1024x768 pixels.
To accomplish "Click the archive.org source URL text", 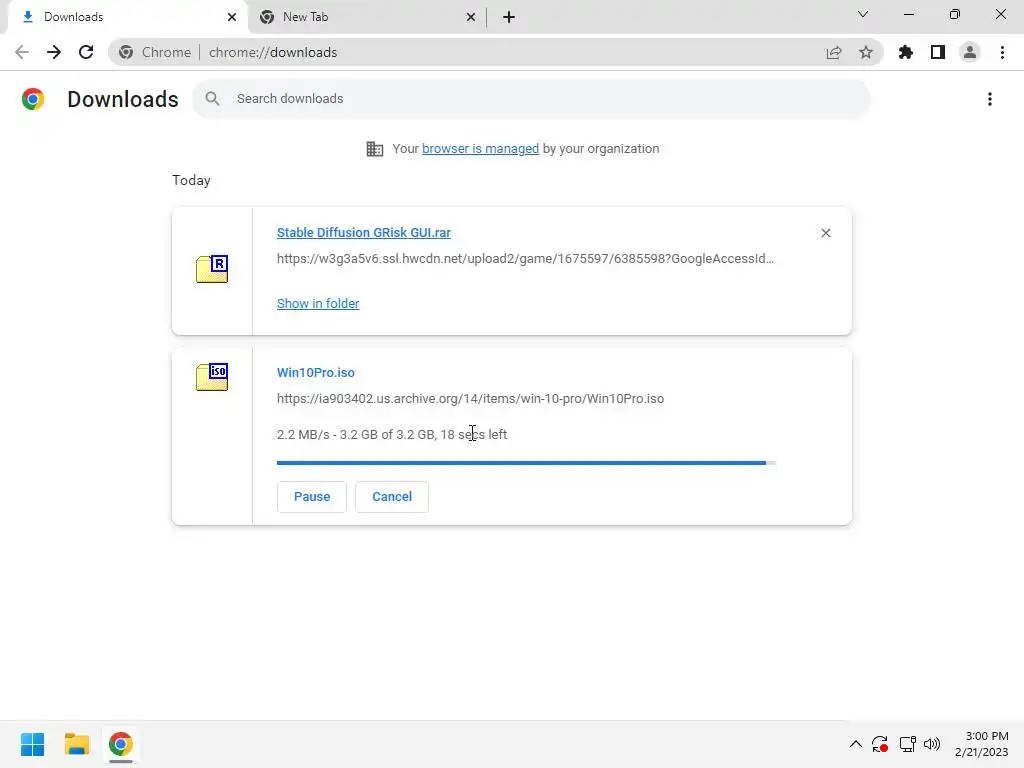I will [x=470, y=399].
